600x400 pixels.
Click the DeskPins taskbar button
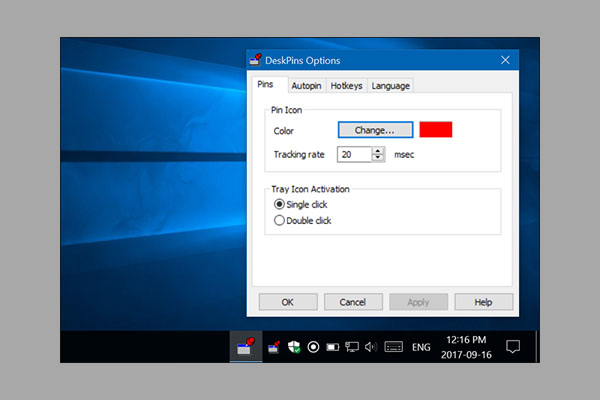(x=245, y=347)
